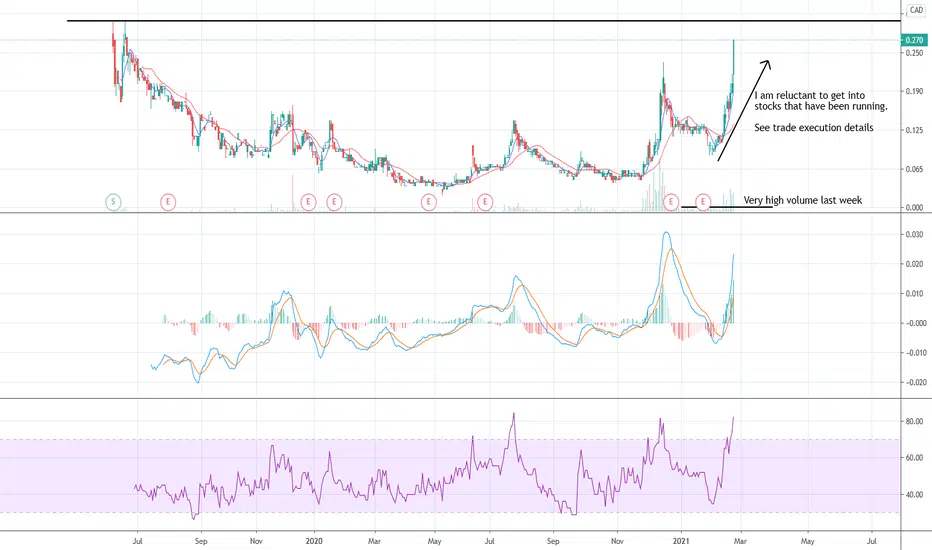Viewport: 932px width, 550px height.
Task: Click the 60.00 RSI axis value
Action: 914,458
